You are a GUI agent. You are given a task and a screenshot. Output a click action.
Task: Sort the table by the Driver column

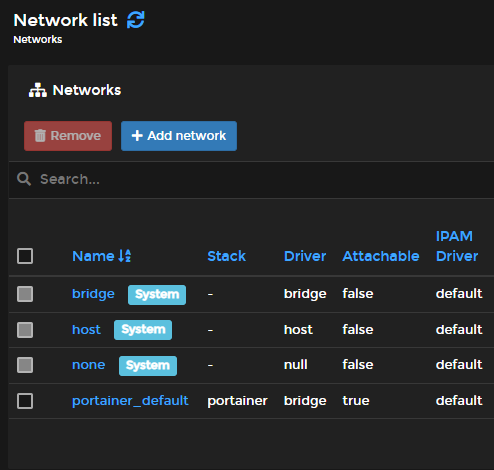pyautogui.click(x=305, y=256)
